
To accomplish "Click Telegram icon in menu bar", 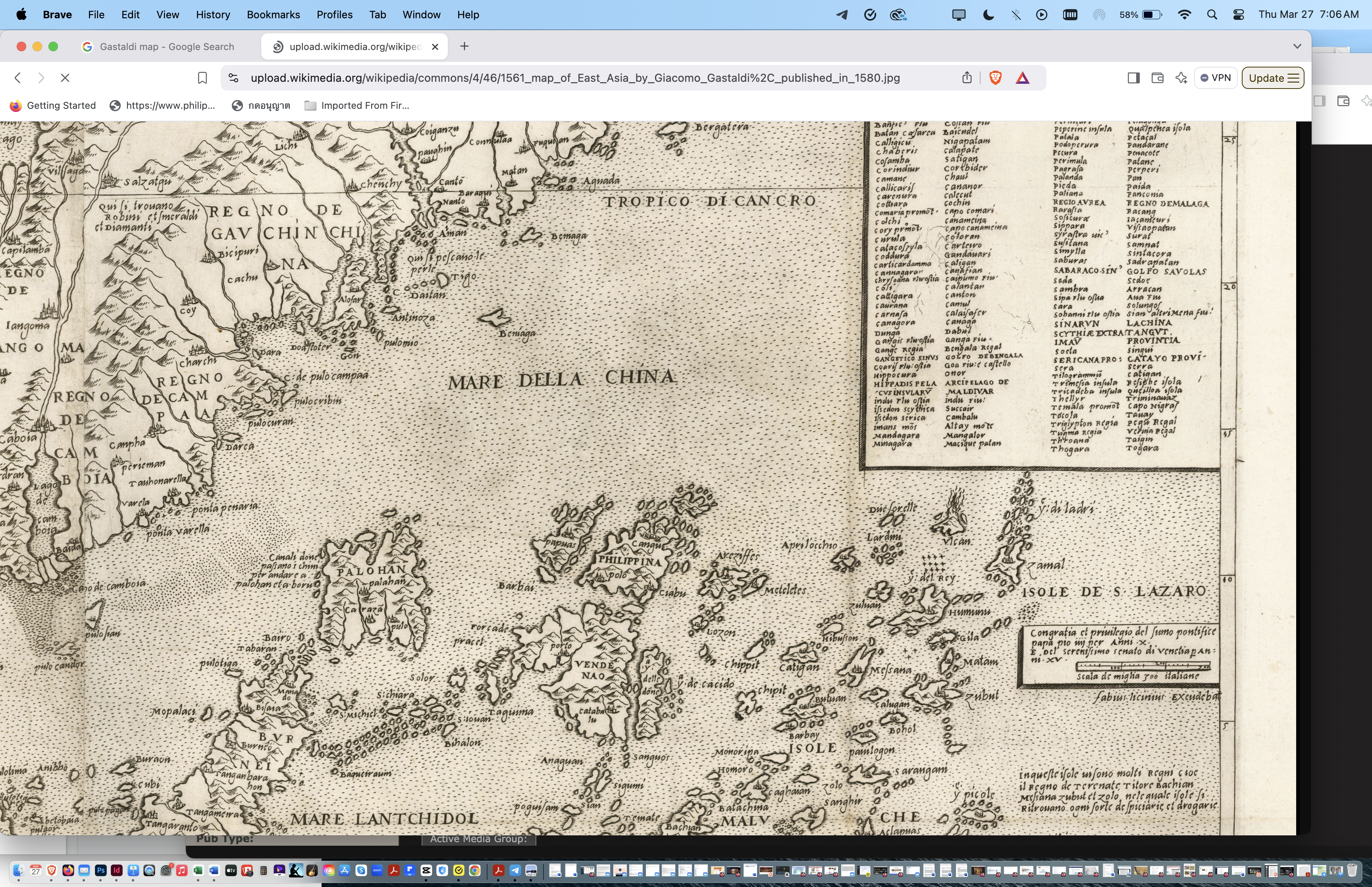I will (x=842, y=14).
